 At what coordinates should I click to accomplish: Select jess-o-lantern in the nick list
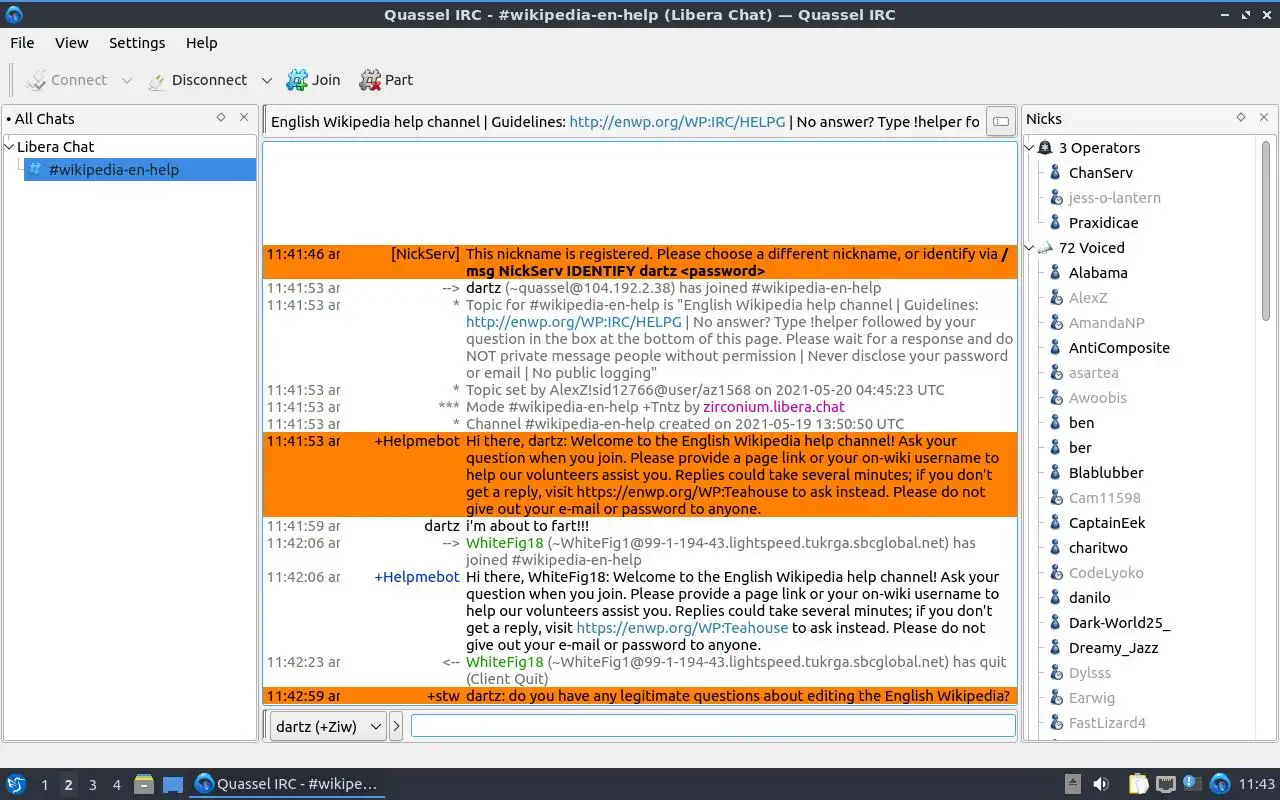pos(1114,198)
